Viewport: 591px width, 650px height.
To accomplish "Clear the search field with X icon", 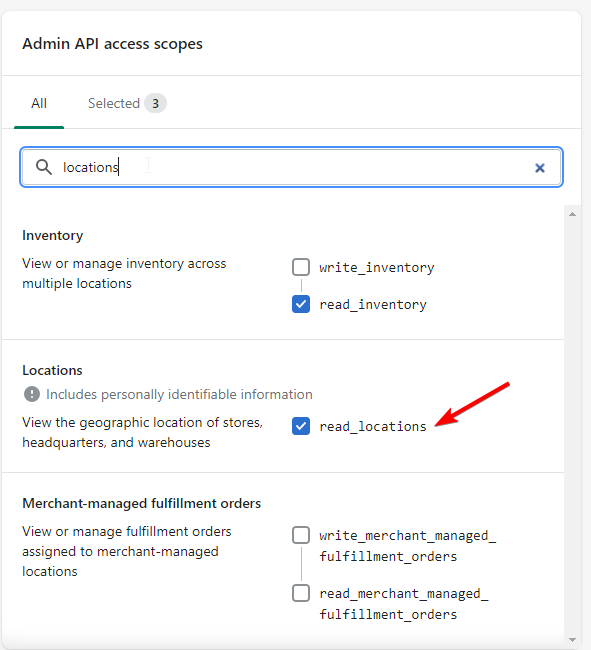I will 540,167.
